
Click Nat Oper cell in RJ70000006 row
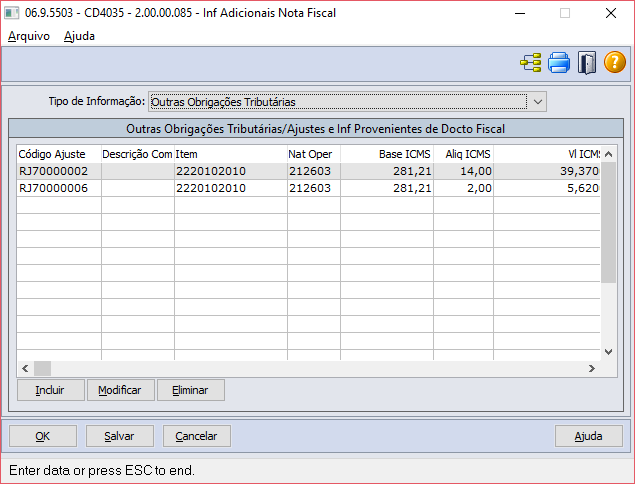(314, 188)
